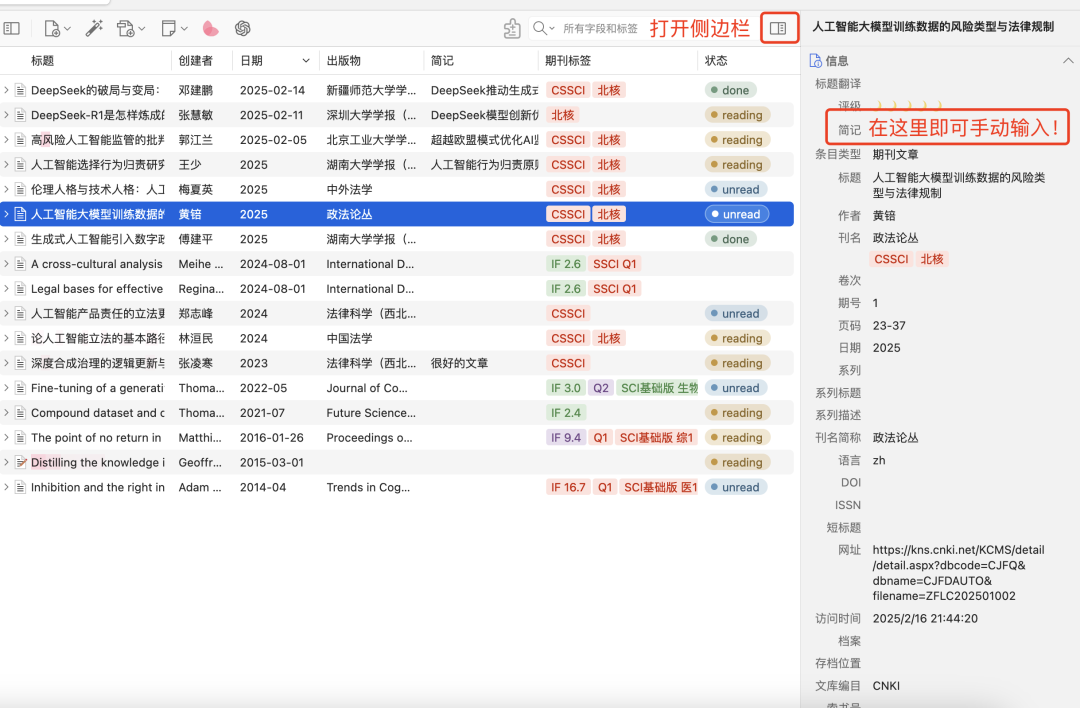Click document icon of 生成式人工智能引入数字 row
This screenshot has height=708, width=1080.
21,239
